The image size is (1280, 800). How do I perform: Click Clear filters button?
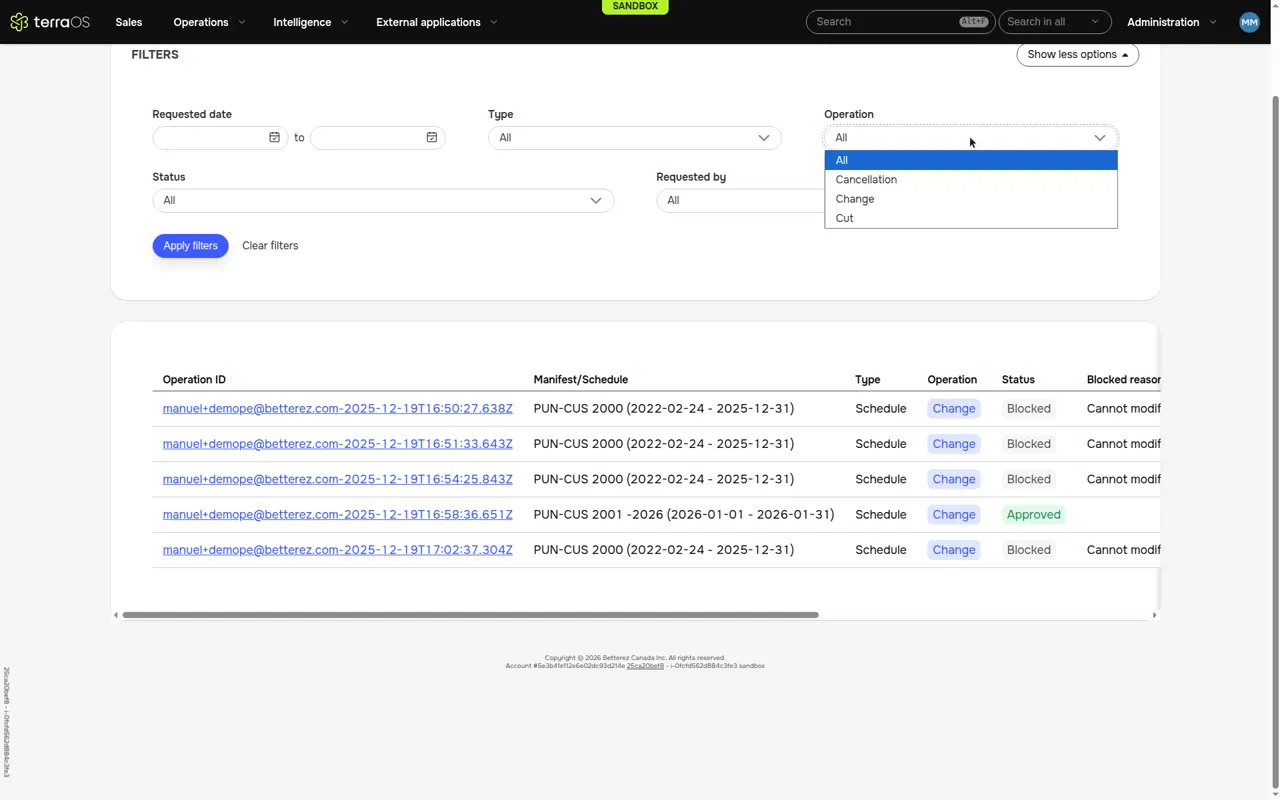coord(270,246)
